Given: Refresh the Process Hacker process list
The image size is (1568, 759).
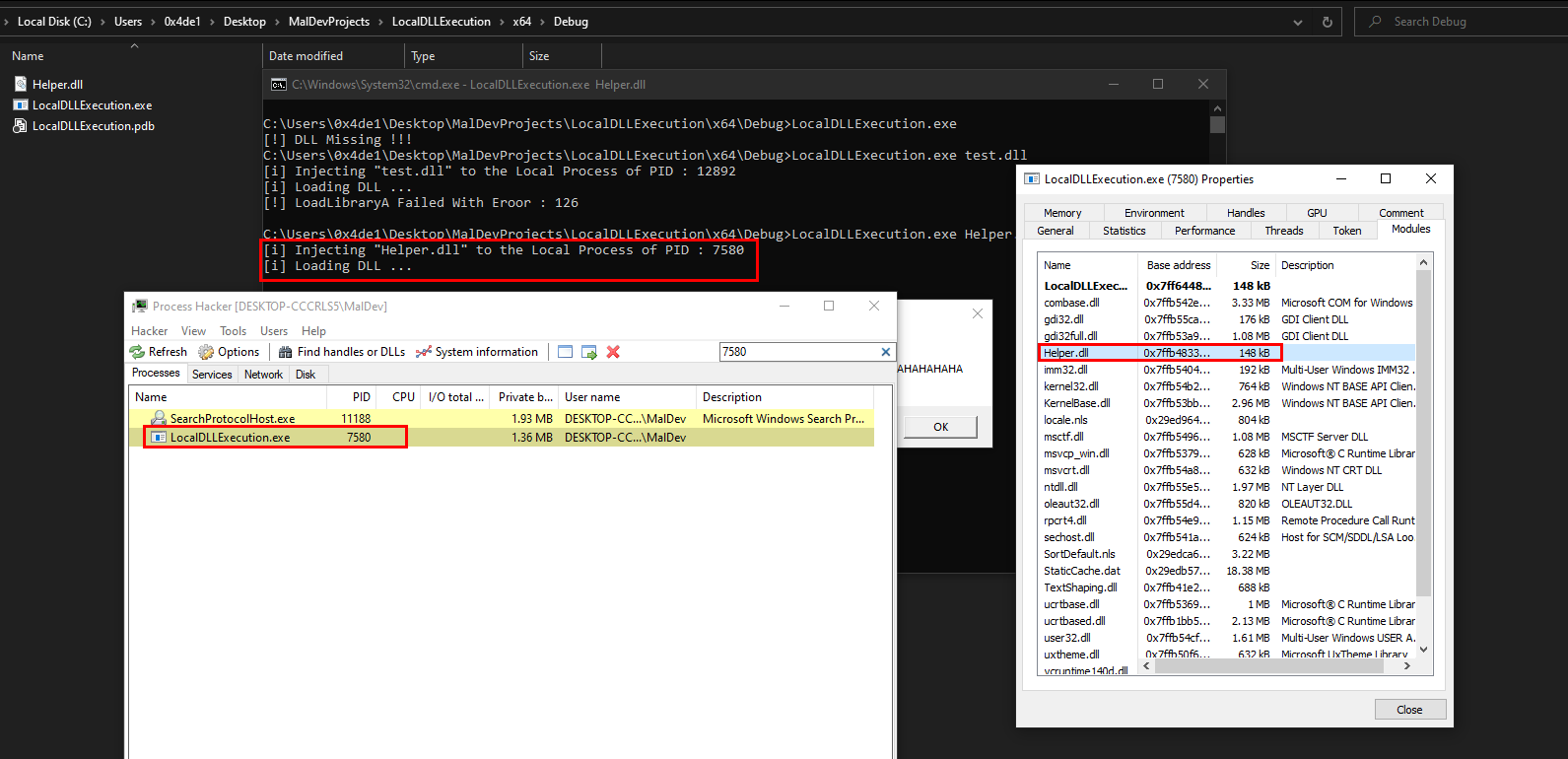Looking at the screenshot, I should 159,352.
